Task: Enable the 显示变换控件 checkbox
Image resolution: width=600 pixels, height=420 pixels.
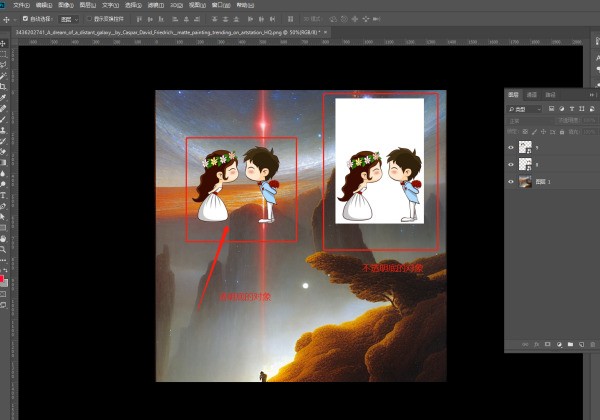Action: click(87, 18)
